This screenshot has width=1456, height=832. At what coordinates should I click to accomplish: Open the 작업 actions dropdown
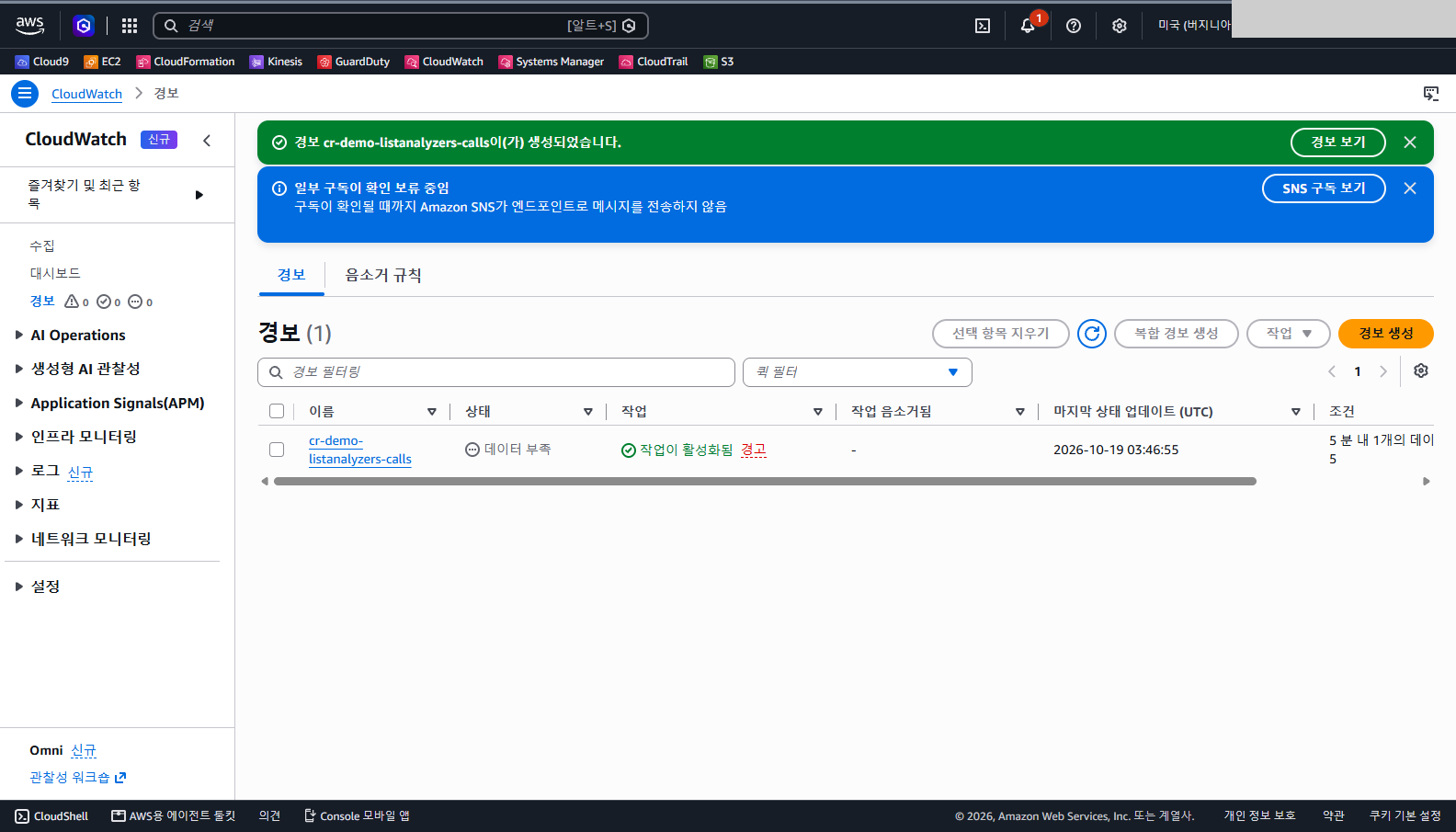pos(1289,334)
